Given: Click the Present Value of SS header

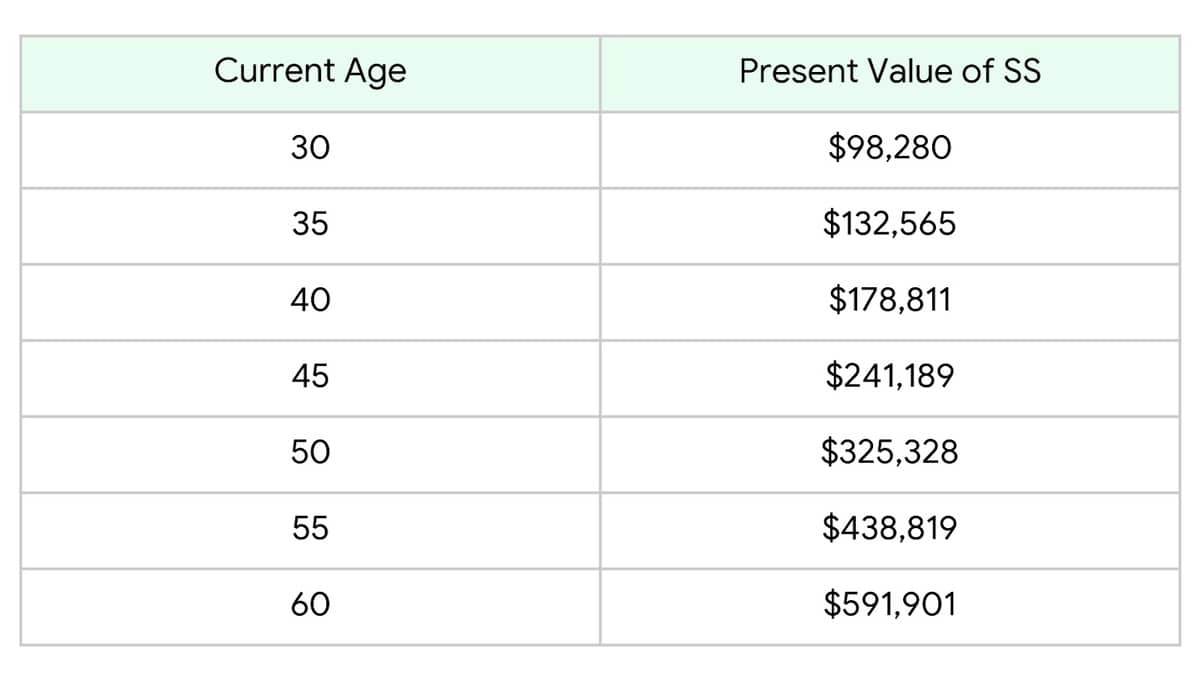Looking at the screenshot, I should point(890,72).
